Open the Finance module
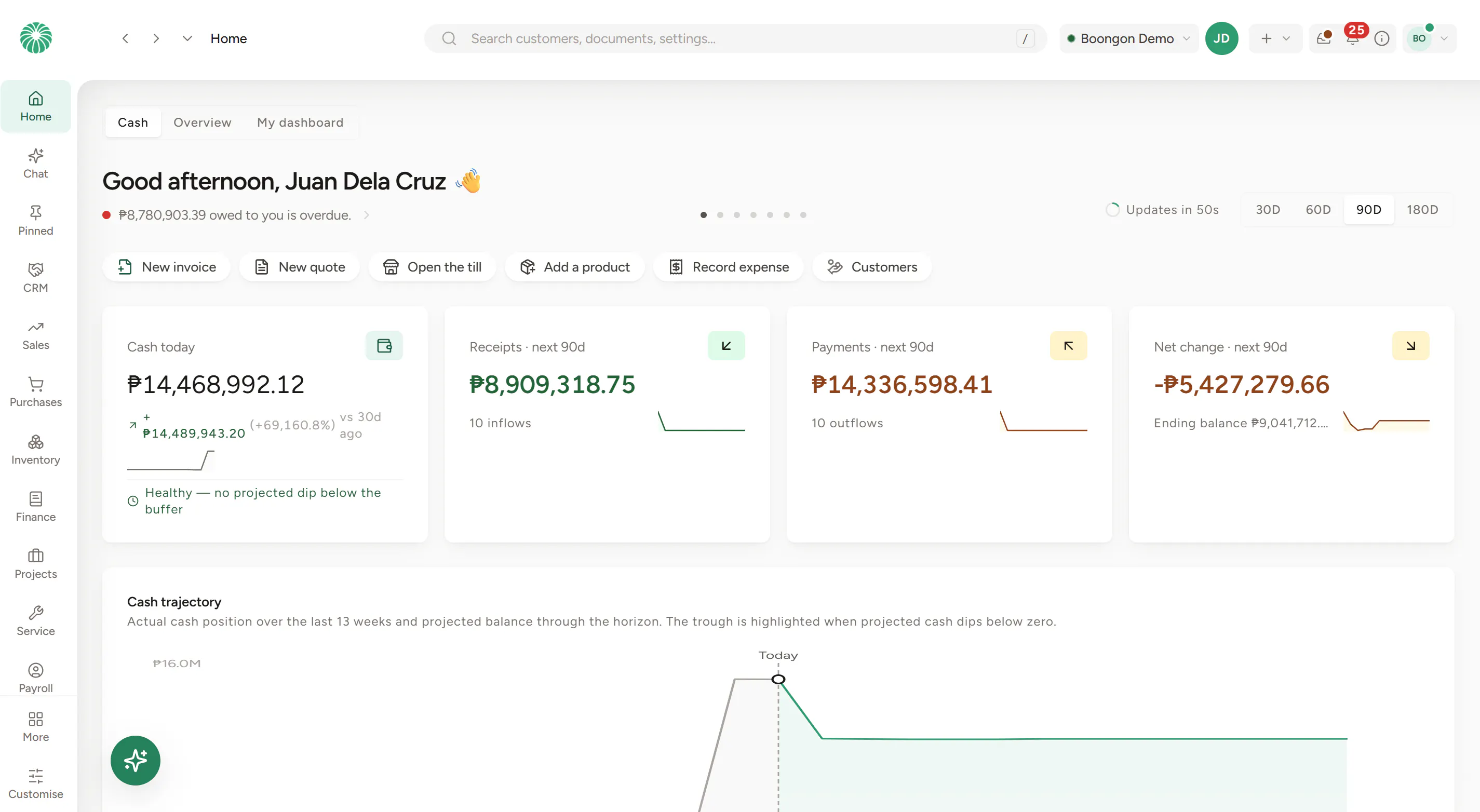The image size is (1480, 812). pos(36,507)
